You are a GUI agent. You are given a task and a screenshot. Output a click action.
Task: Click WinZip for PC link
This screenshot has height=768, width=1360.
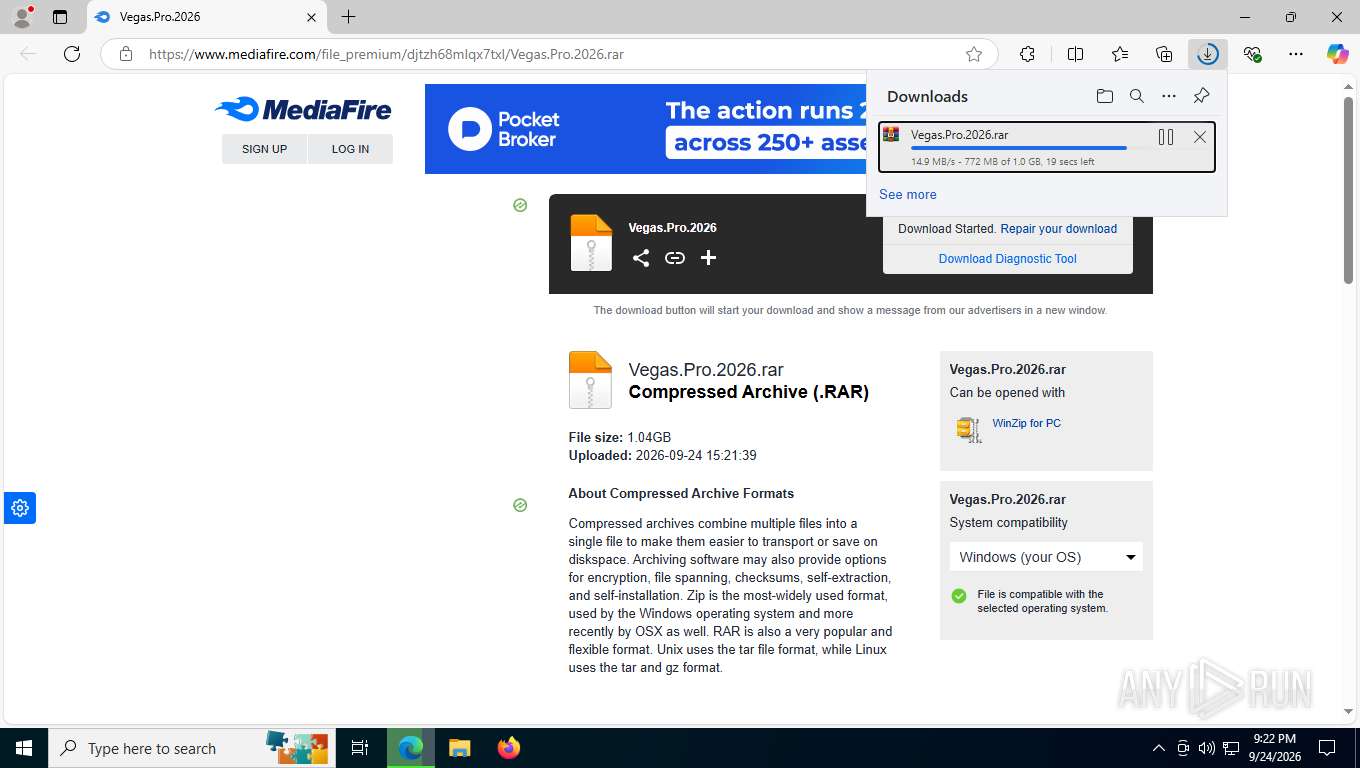tap(1026, 423)
